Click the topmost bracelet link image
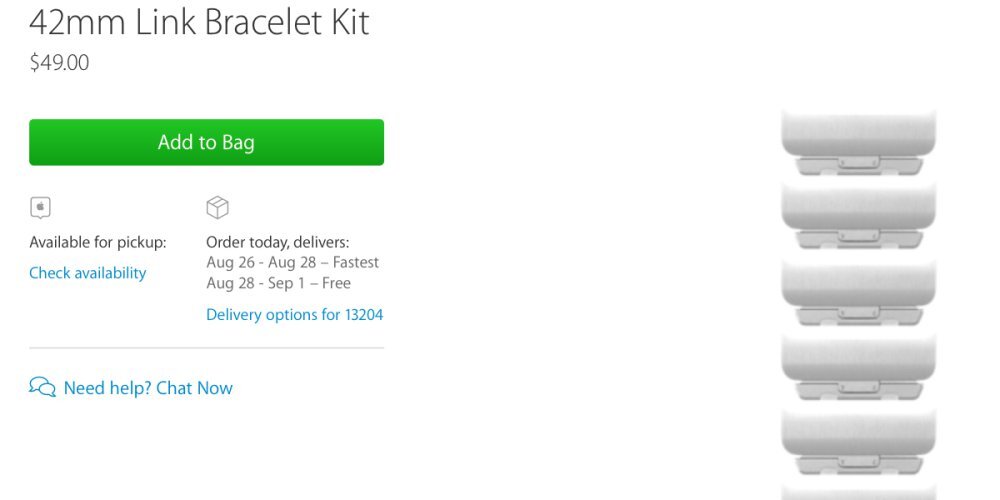This screenshot has width=1000, height=500. point(858,140)
